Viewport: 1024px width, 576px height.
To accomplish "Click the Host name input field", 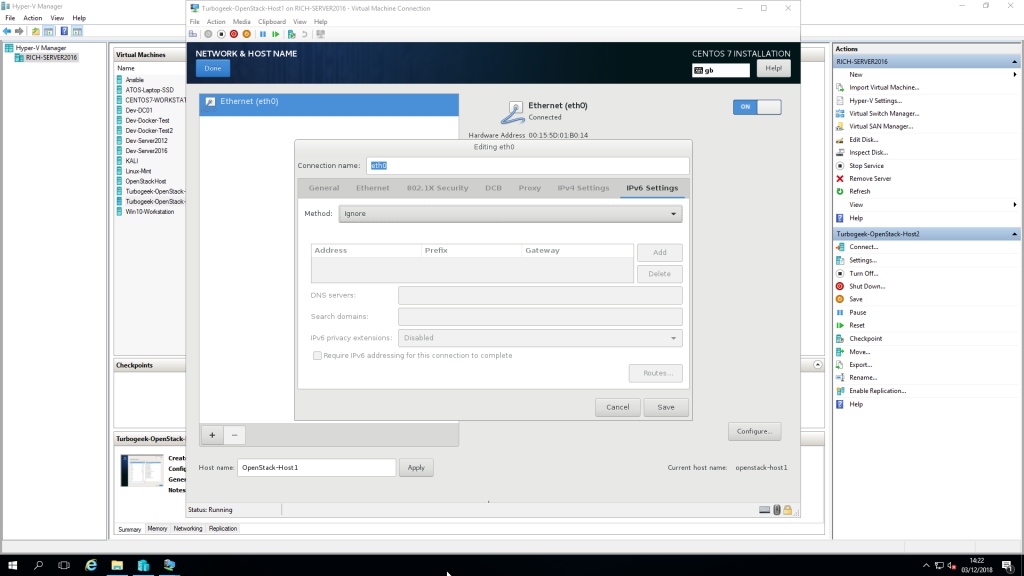I will click(316, 468).
